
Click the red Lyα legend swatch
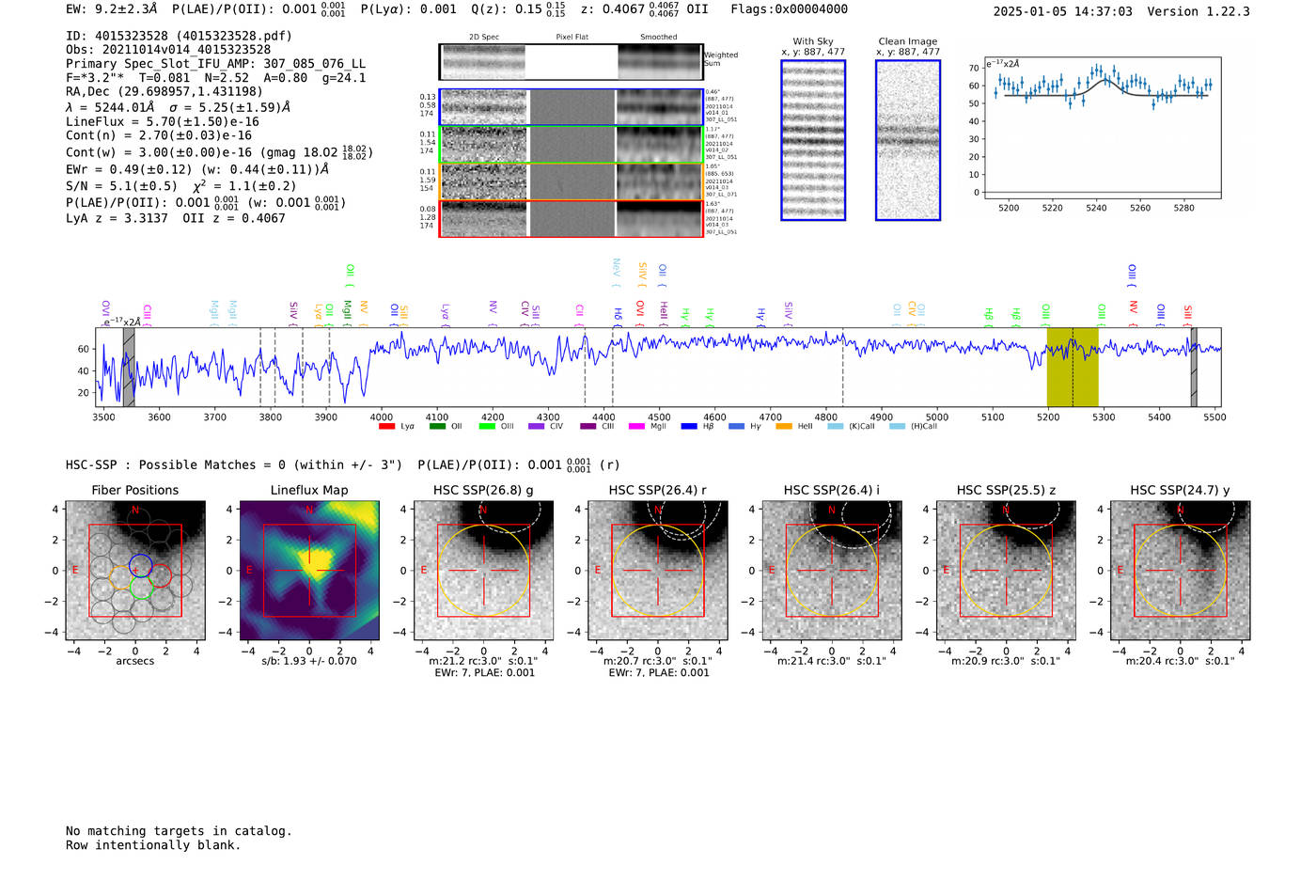click(386, 427)
